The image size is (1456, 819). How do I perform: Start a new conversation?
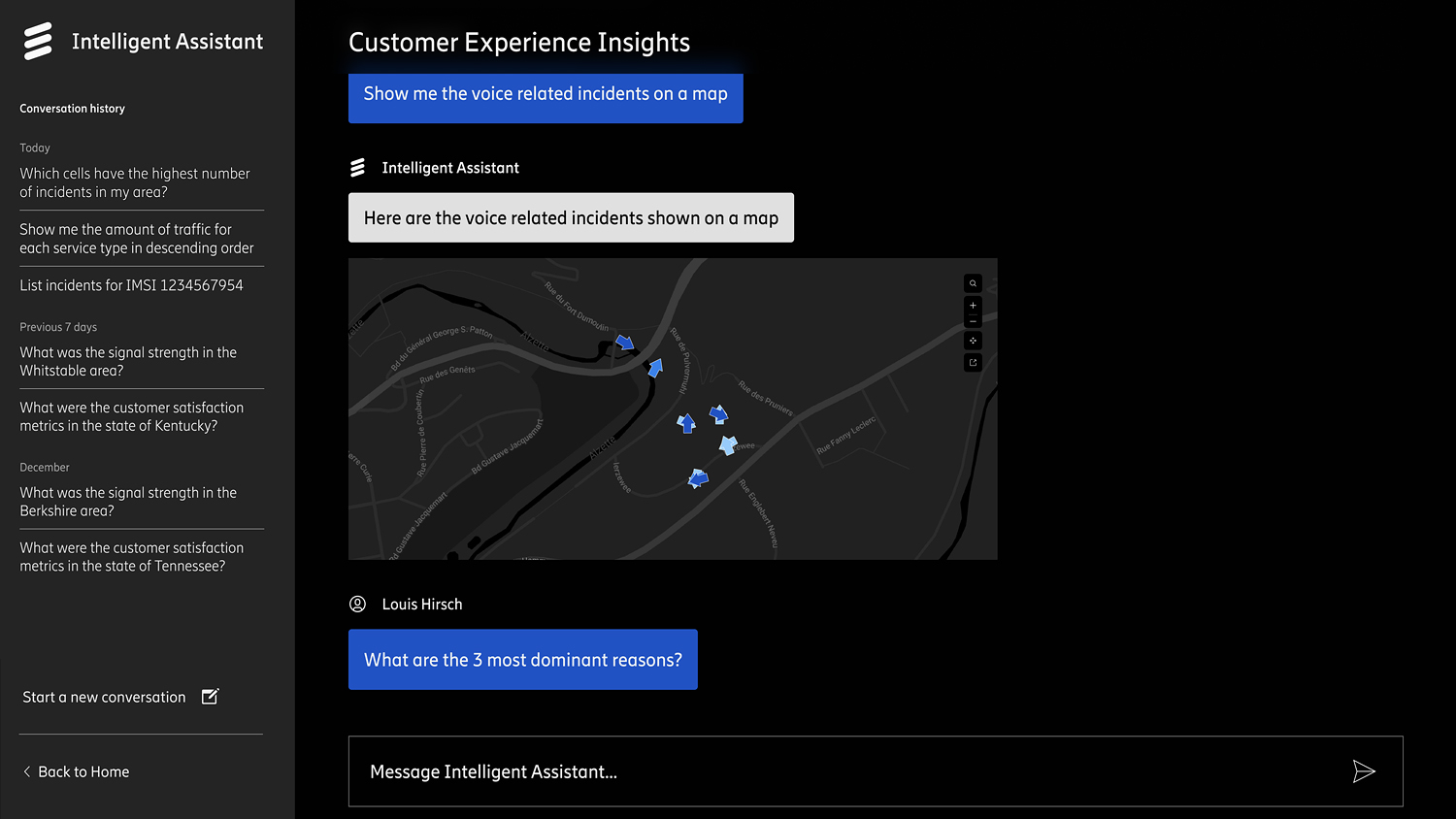coord(105,697)
